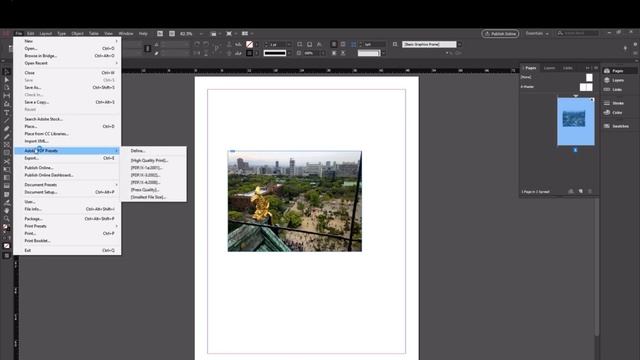The image size is (640, 360).
Task: Choose Exit at the bottom of the File menu
Action: [67, 251]
